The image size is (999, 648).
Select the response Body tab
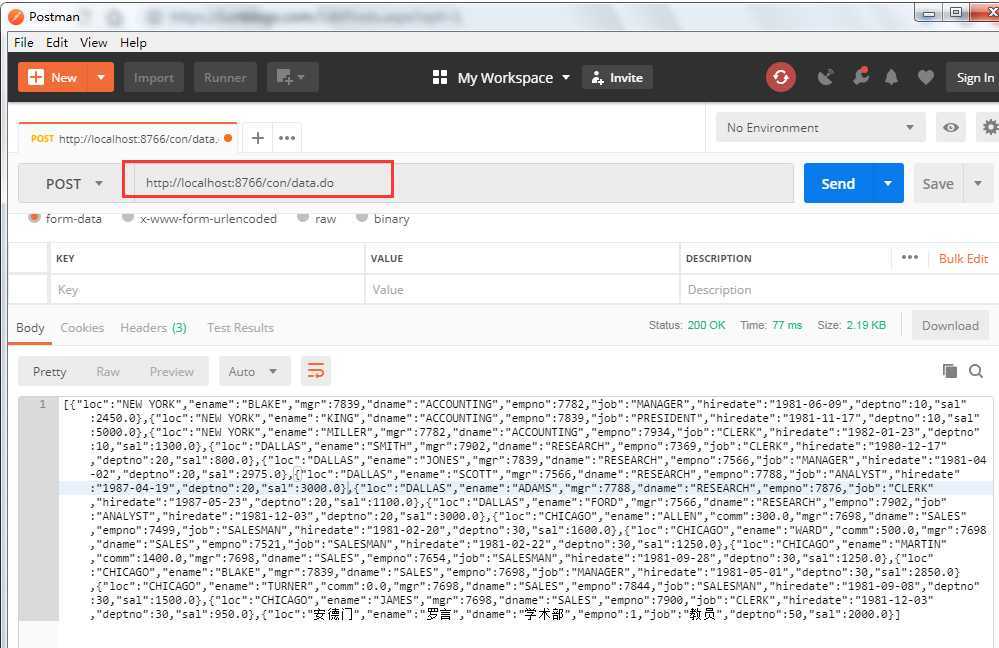click(x=30, y=328)
